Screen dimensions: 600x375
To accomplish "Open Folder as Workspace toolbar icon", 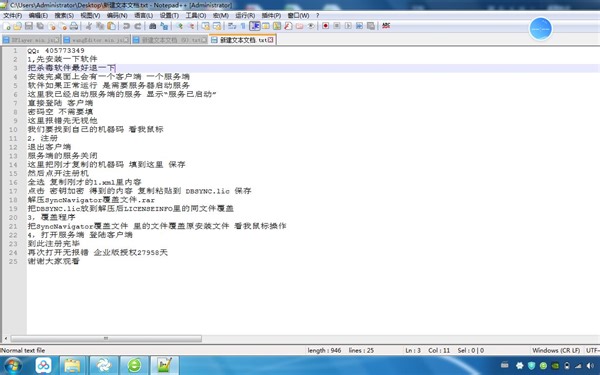I will coord(299,26).
